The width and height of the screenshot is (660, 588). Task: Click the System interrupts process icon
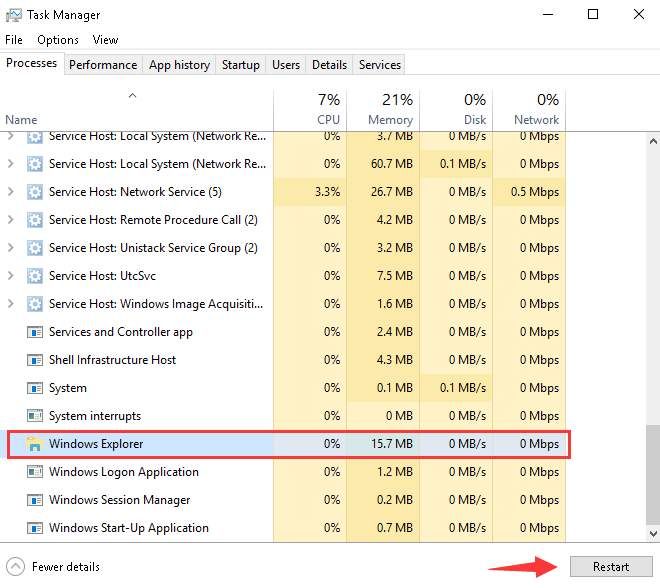point(35,416)
